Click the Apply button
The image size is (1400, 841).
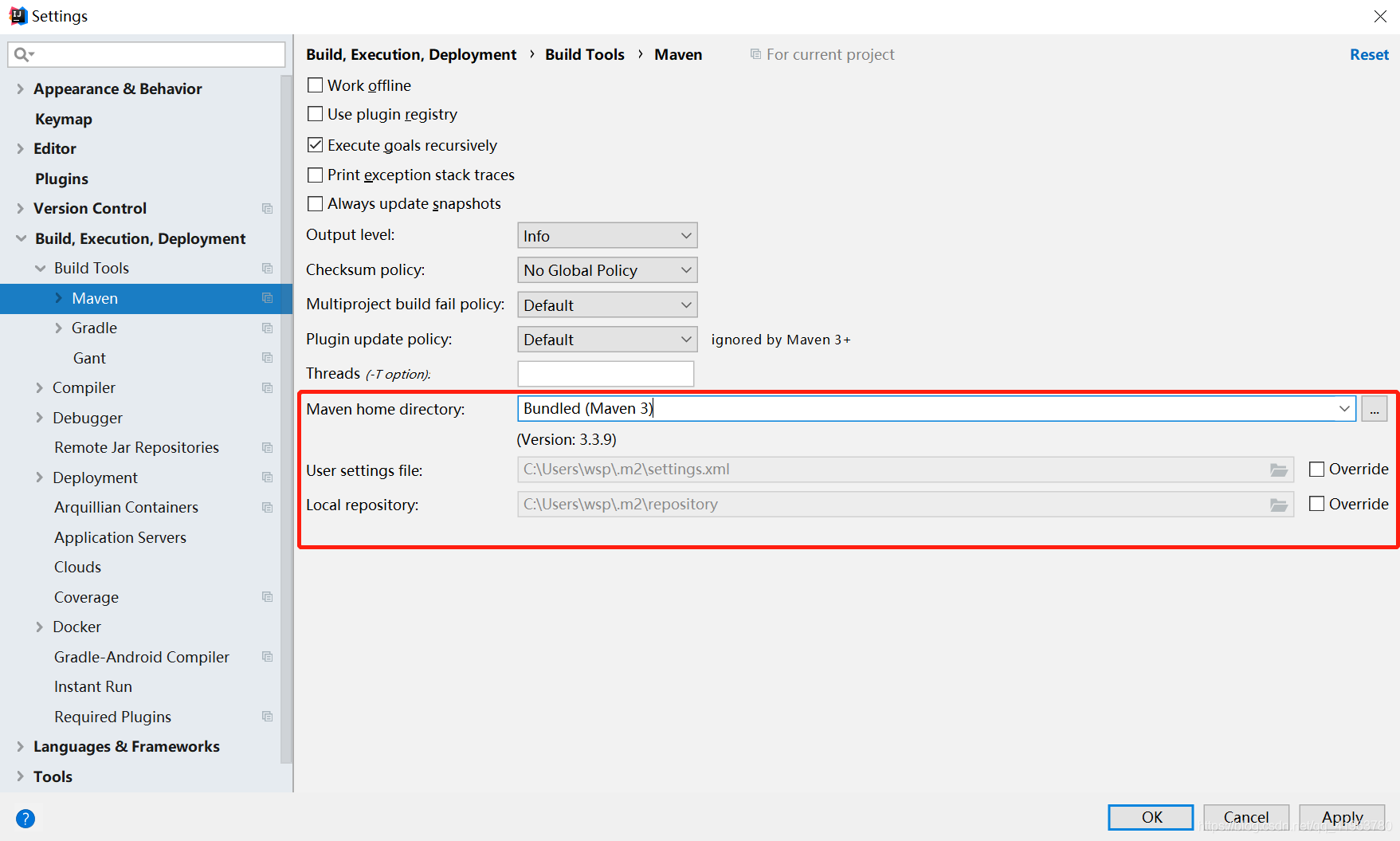click(x=1342, y=817)
